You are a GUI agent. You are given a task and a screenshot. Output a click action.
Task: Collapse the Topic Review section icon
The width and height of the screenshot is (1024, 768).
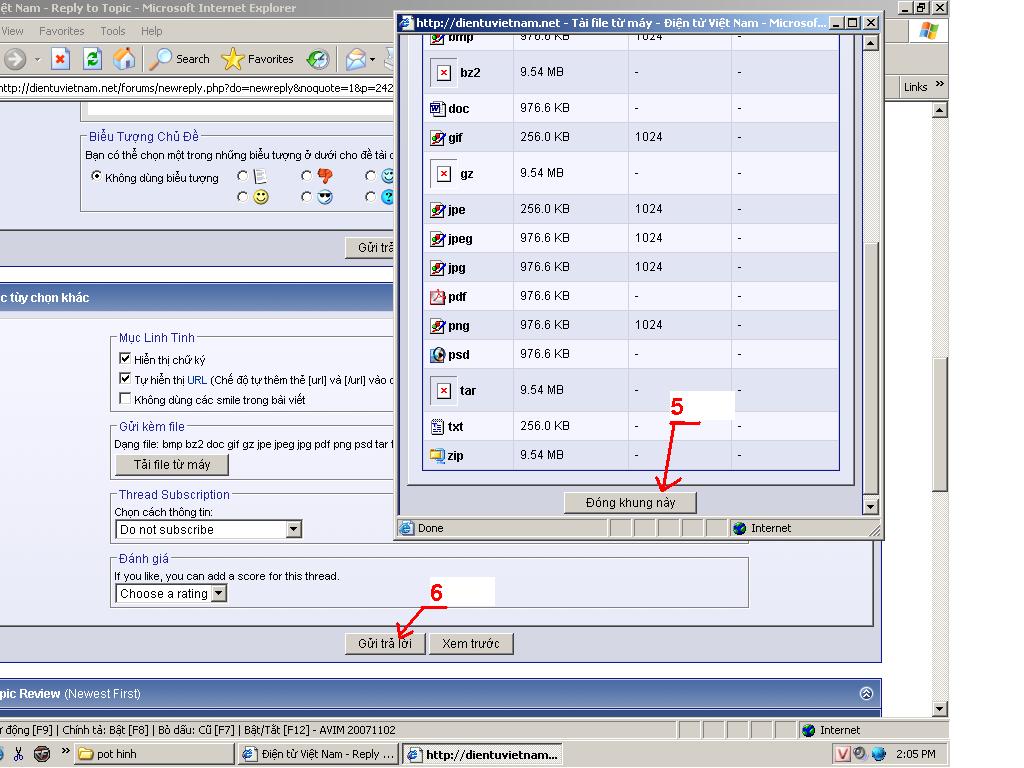(x=866, y=694)
